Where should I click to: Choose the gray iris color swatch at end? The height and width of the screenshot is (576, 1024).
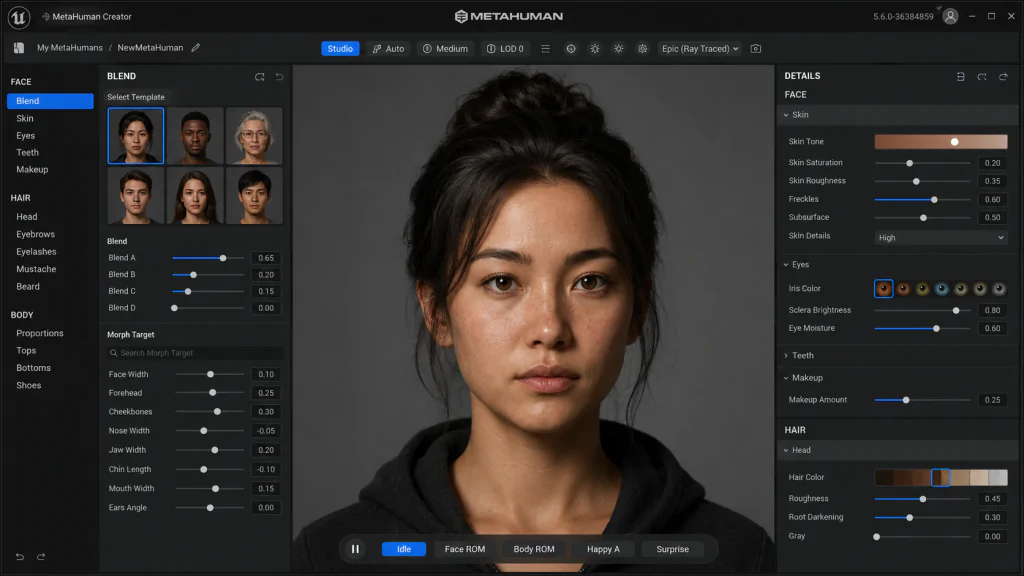pyautogui.click(x=999, y=289)
